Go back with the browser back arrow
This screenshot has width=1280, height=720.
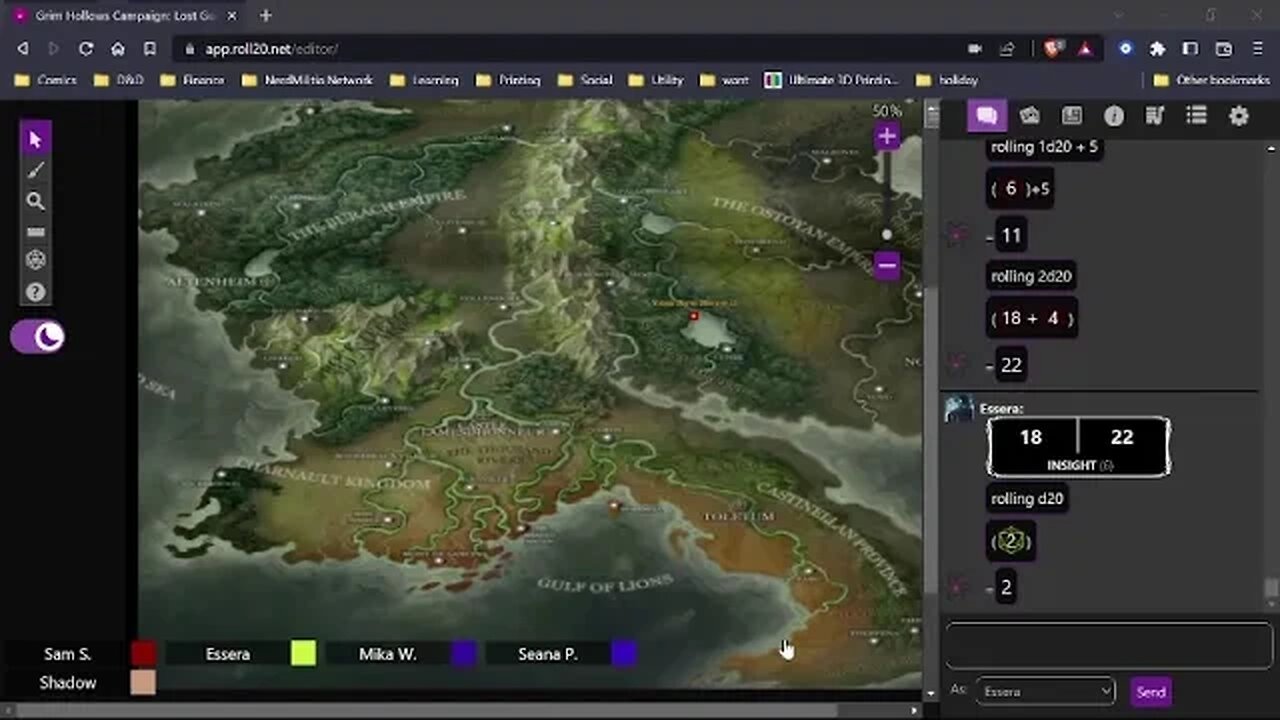pos(23,48)
